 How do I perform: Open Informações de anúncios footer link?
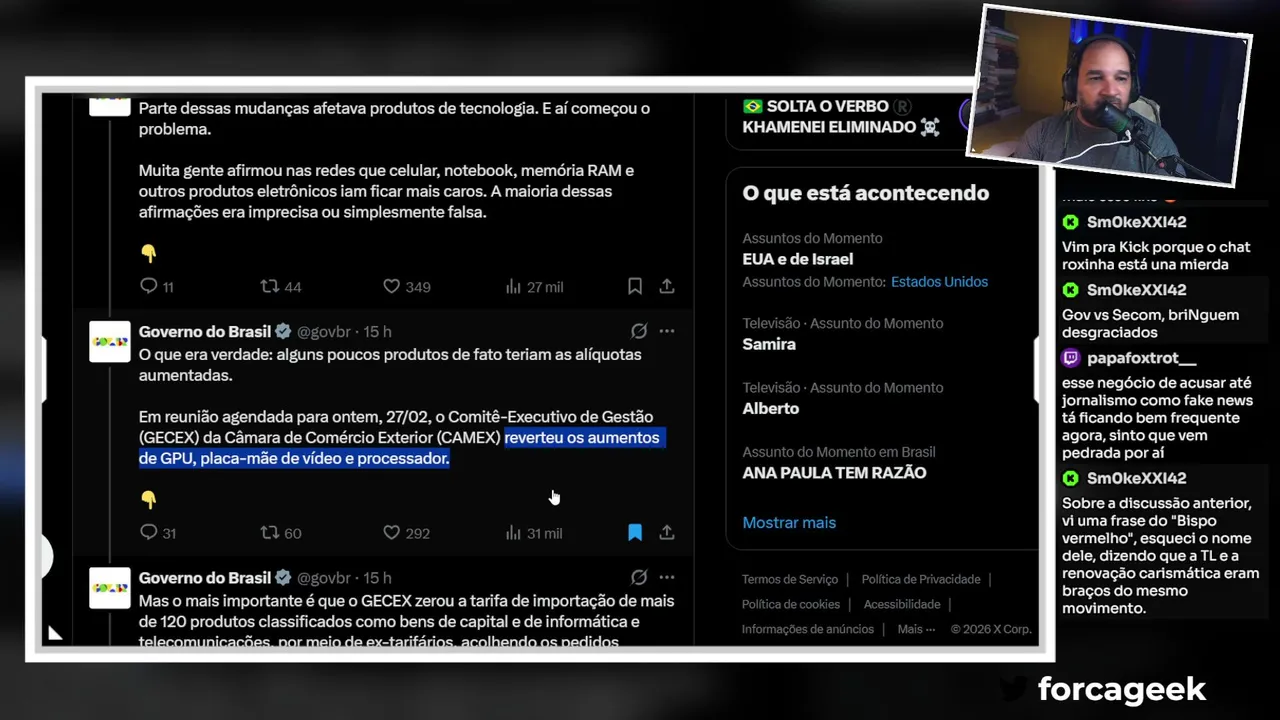point(808,629)
